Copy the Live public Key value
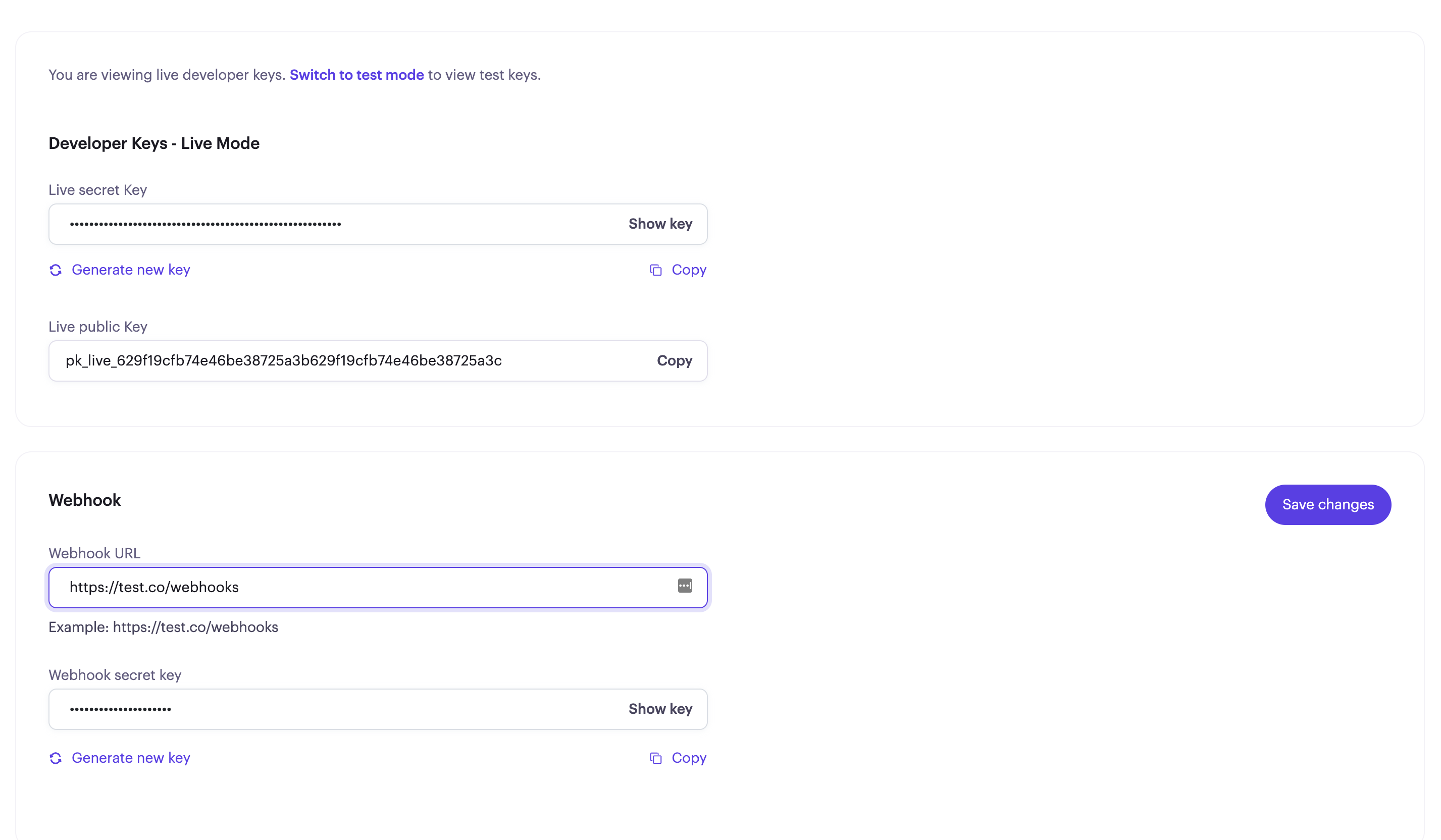The width and height of the screenshot is (1441, 840). (674, 361)
